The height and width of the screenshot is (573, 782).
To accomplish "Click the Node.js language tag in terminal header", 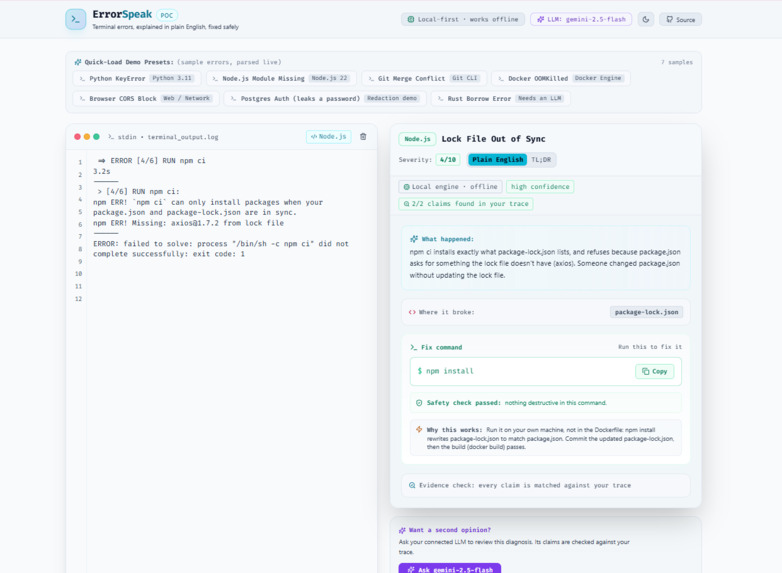I will 328,137.
